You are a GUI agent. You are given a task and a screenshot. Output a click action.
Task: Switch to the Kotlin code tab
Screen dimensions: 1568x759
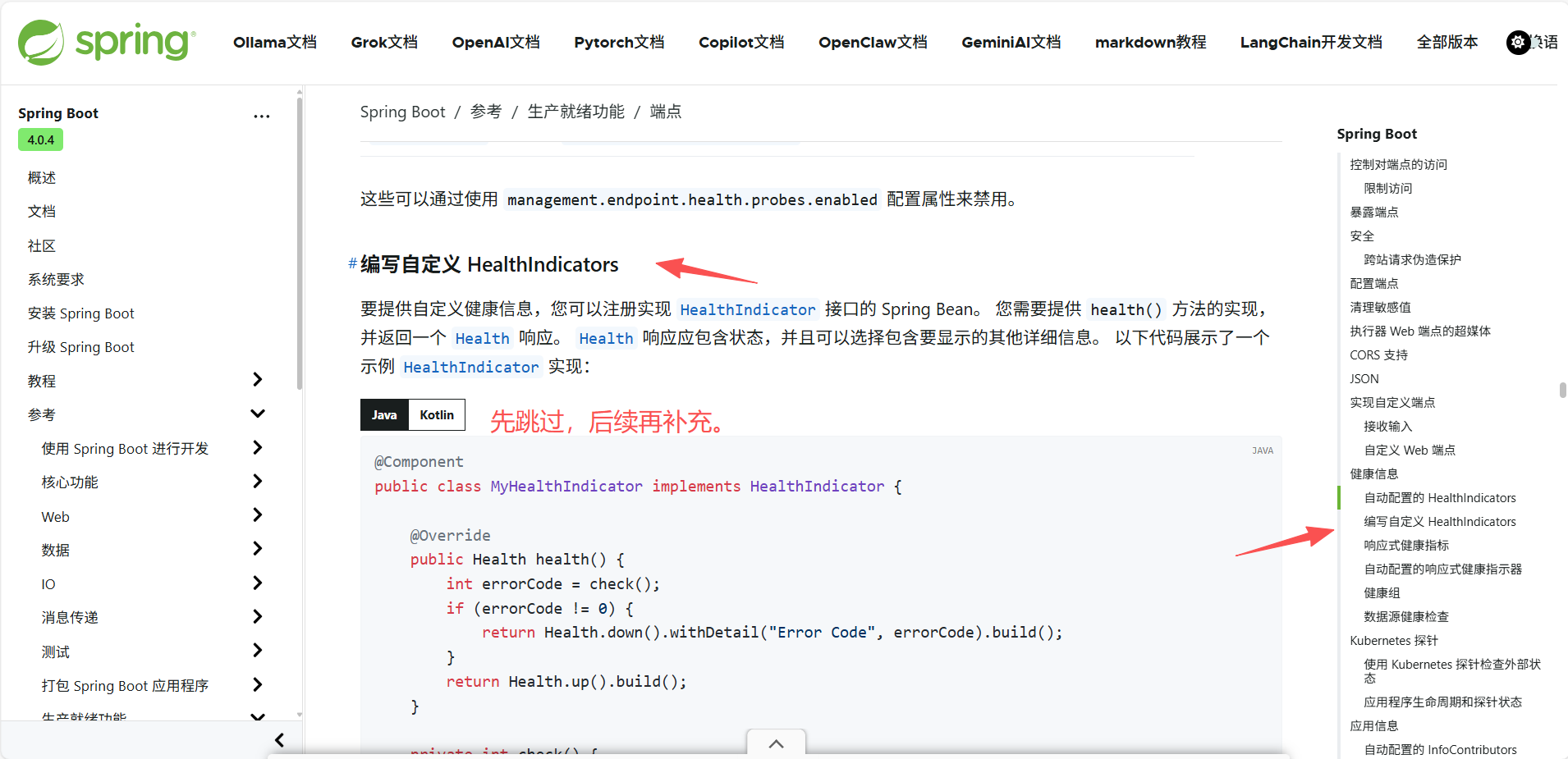(437, 415)
